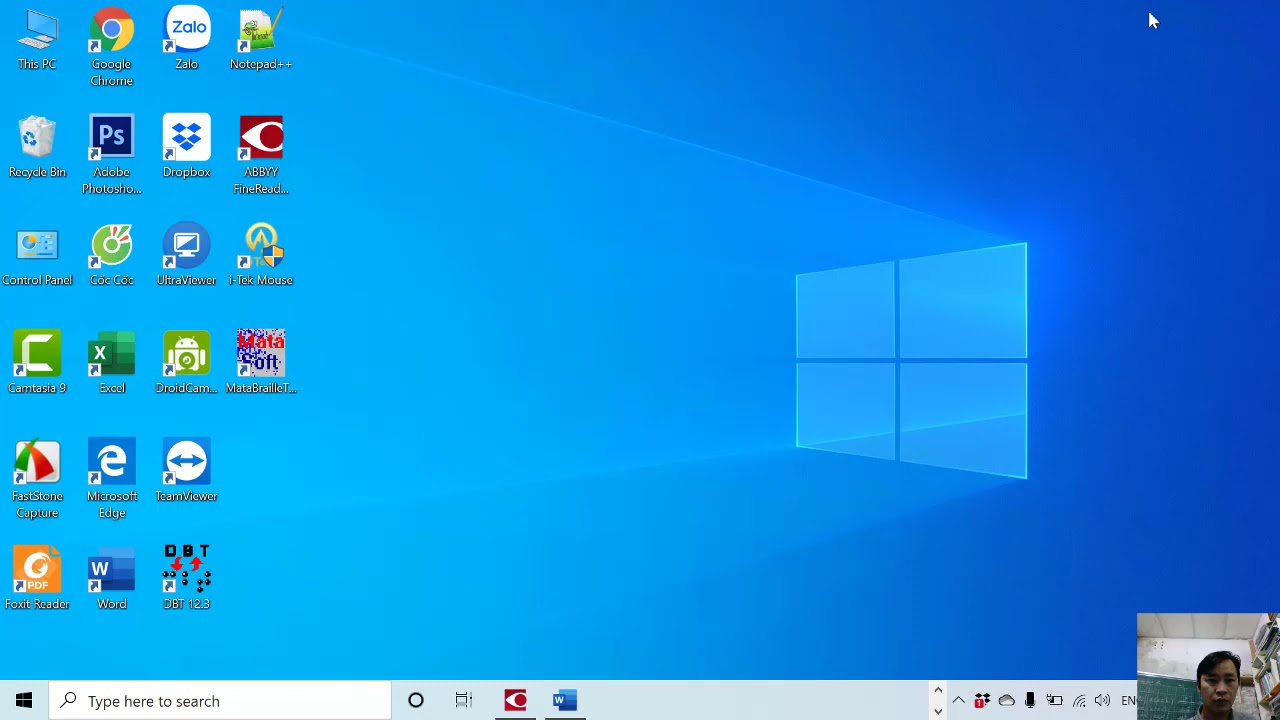The width and height of the screenshot is (1280, 720).
Task: Click taskbar toolbar scroll down arrow
Action: click(x=937, y=711)
